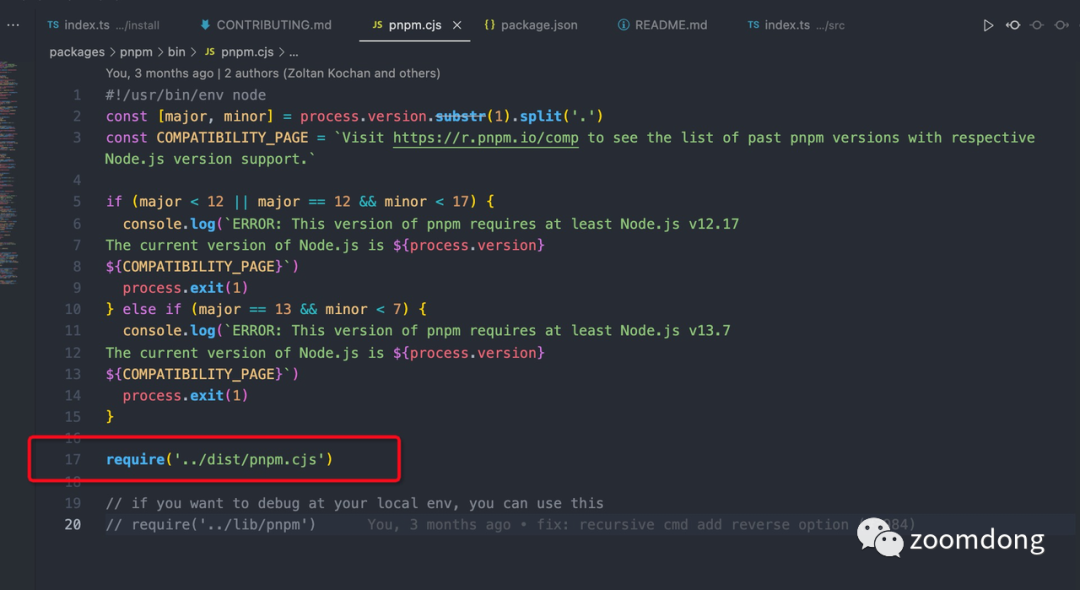Image resolution: width=1080 pixels, height=590 pixels.
Task: Close the pnpm.cjs tab
Action: click(457, 25)
